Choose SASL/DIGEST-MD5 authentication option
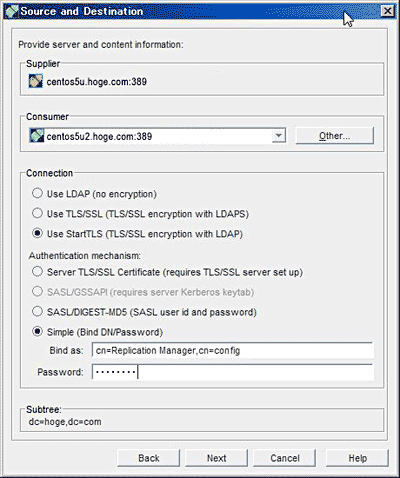The image size is (400, 478). coord(37,312)
